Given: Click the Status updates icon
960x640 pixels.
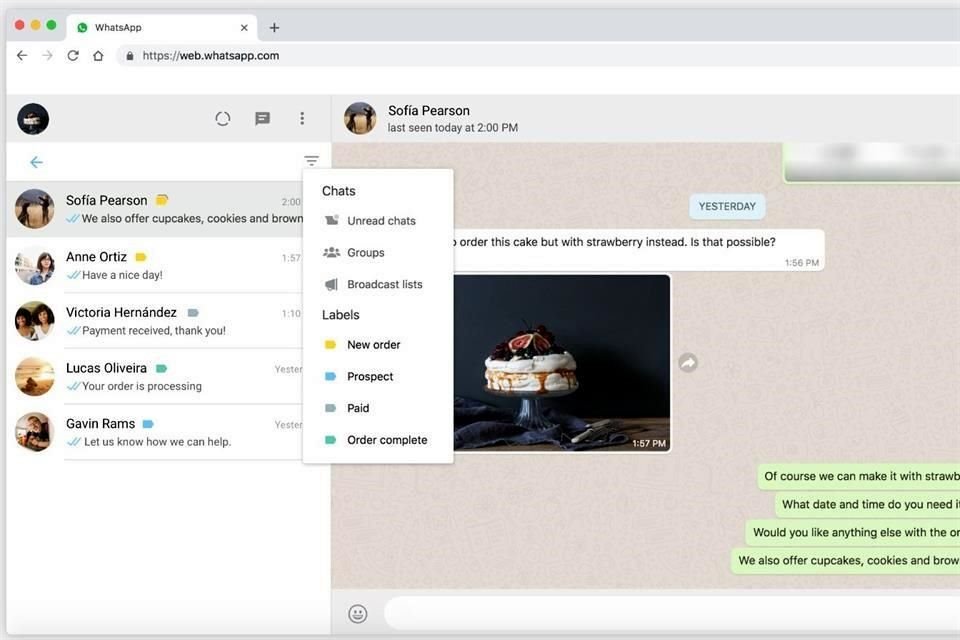Looking at the screenshot, I should pos(222,118).
